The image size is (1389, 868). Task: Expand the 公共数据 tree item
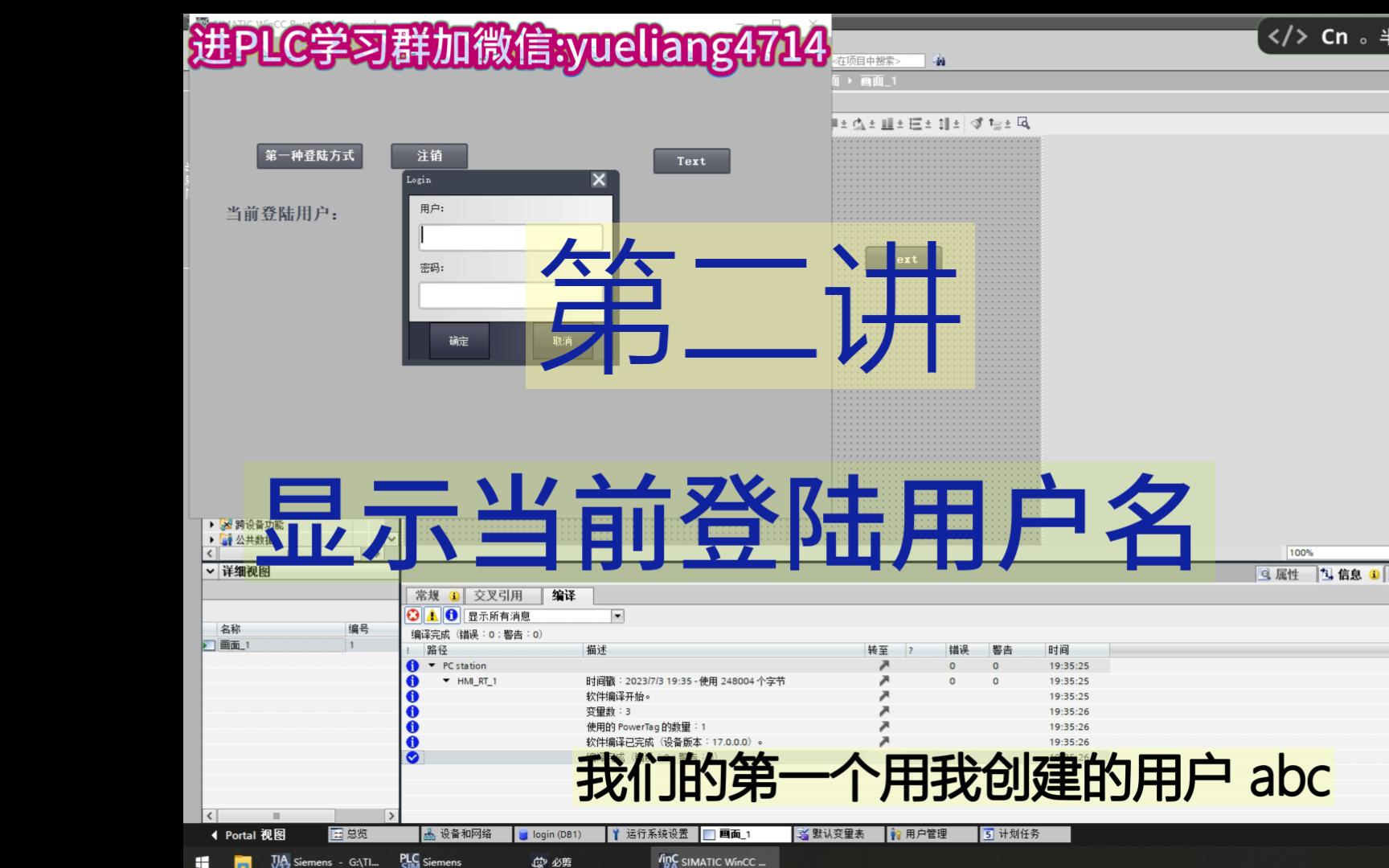212,540
